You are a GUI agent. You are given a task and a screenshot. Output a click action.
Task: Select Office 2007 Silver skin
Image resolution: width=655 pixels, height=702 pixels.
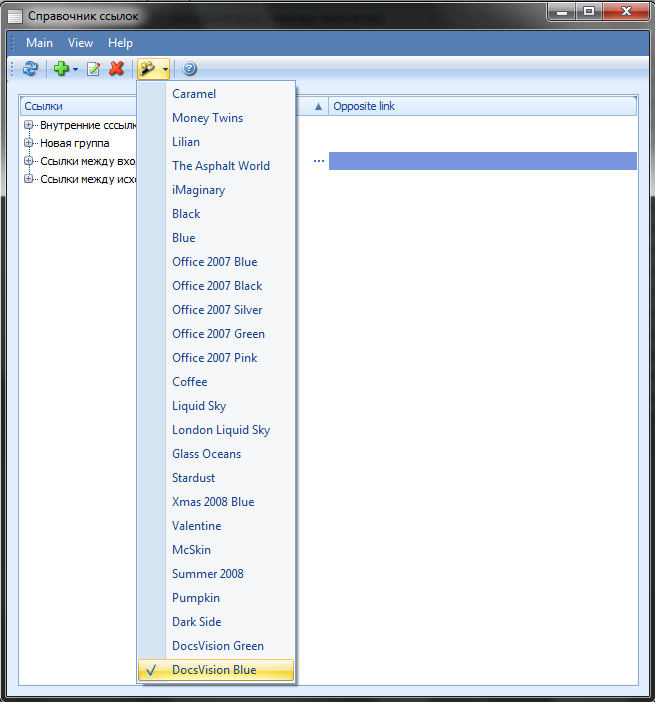[216, 310]
